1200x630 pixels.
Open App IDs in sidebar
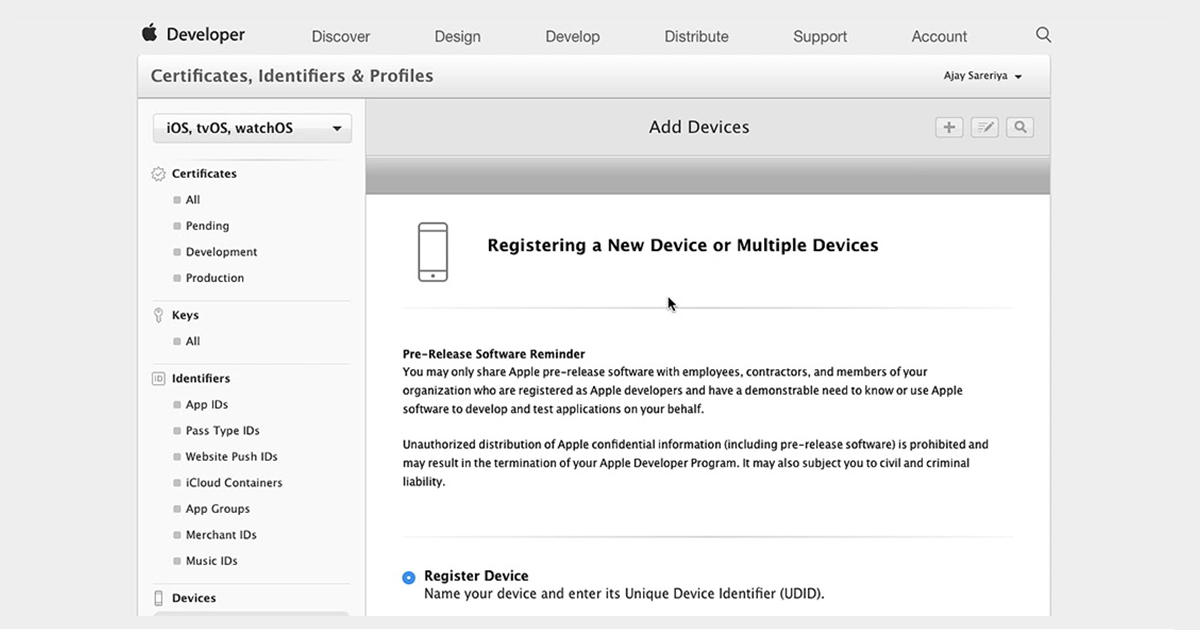207,405
